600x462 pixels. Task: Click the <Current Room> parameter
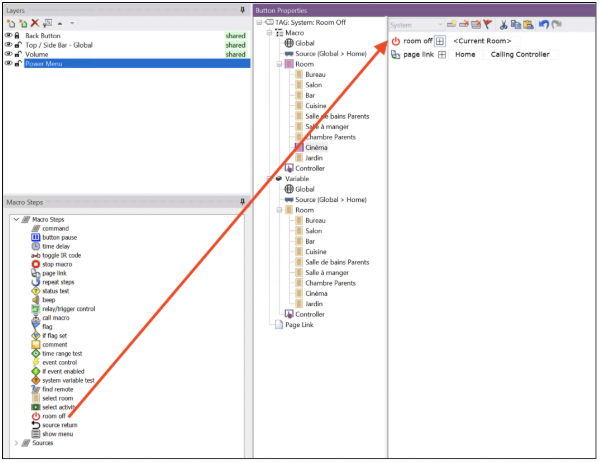tap(483, 41)
